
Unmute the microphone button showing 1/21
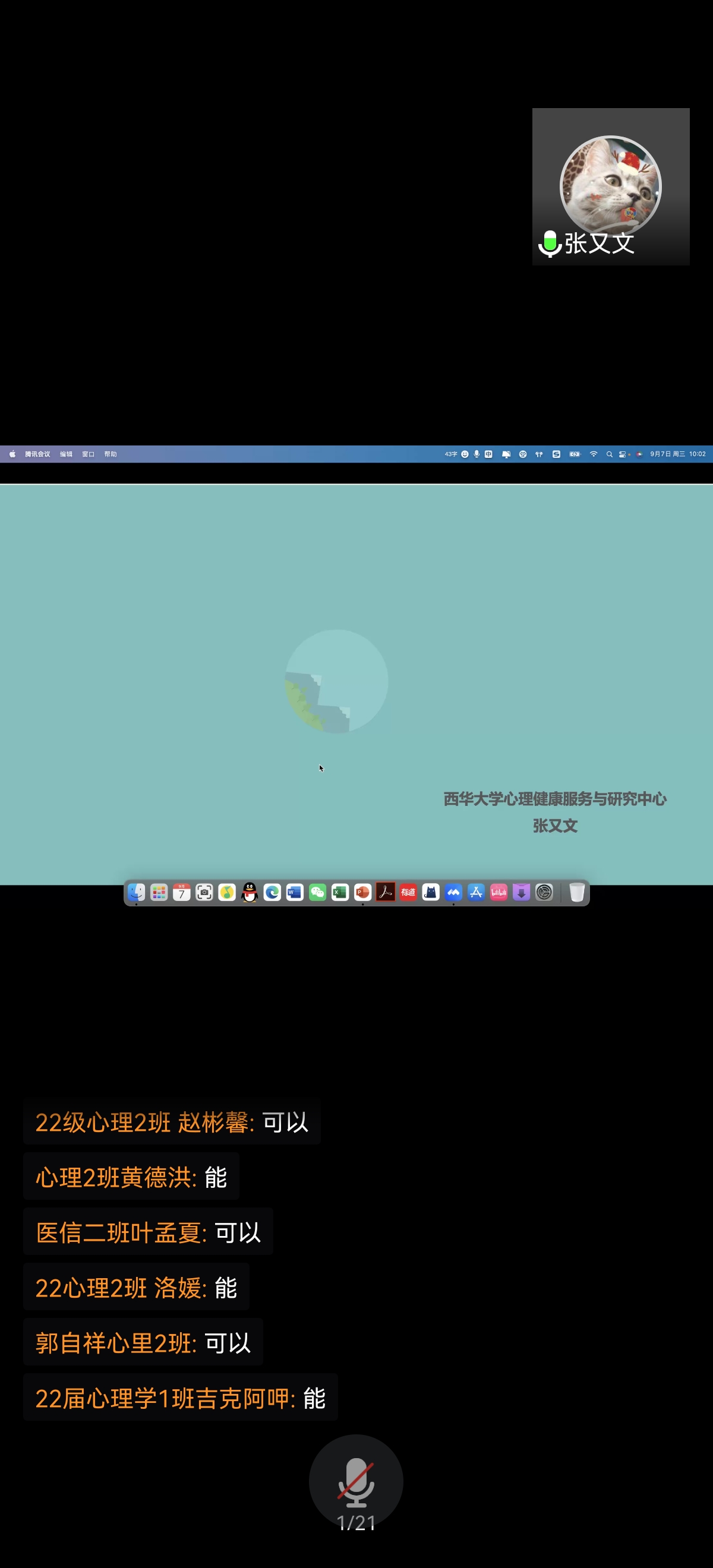point(355,1481)
